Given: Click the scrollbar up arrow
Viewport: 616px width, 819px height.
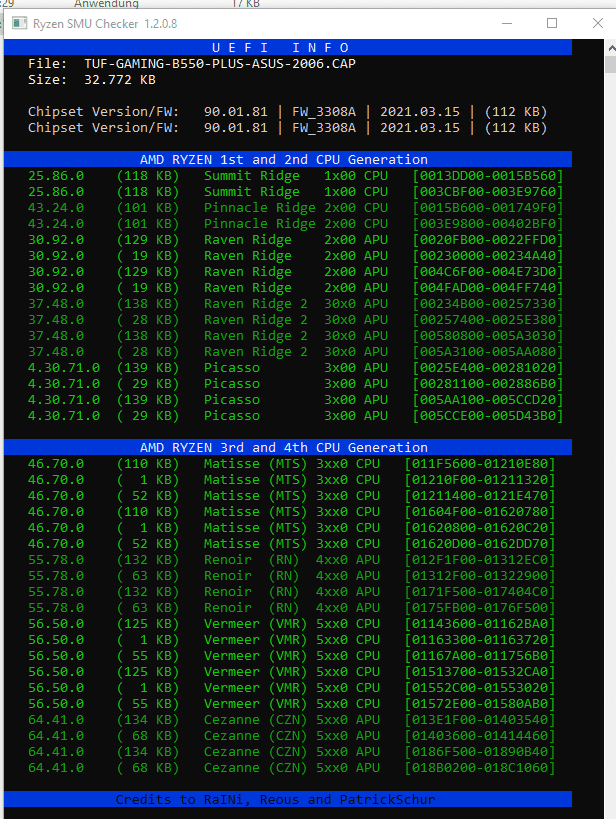Looking at the screenshot, I should (611, 48).
